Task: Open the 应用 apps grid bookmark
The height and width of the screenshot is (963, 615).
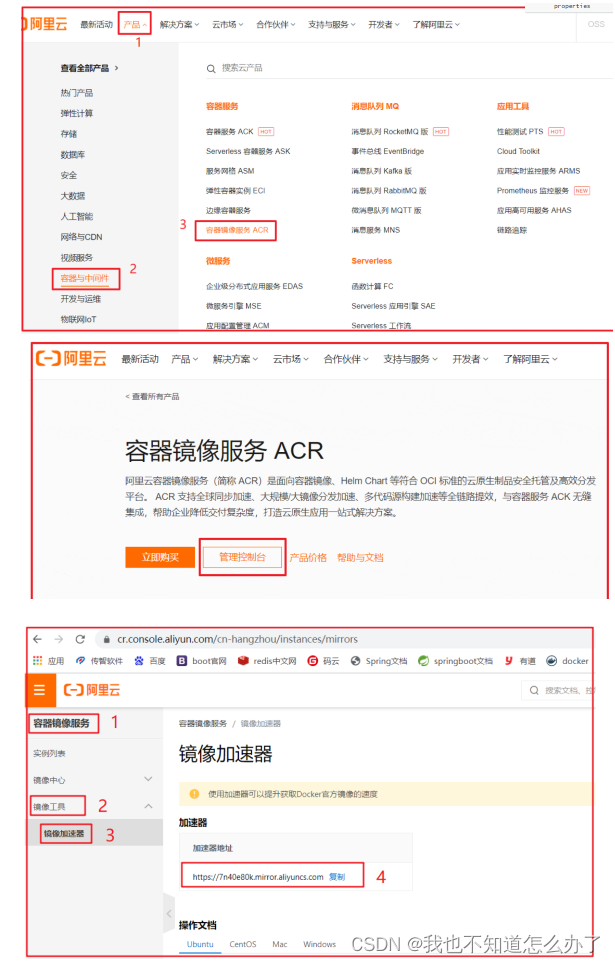Action: (x=49, y=661)
